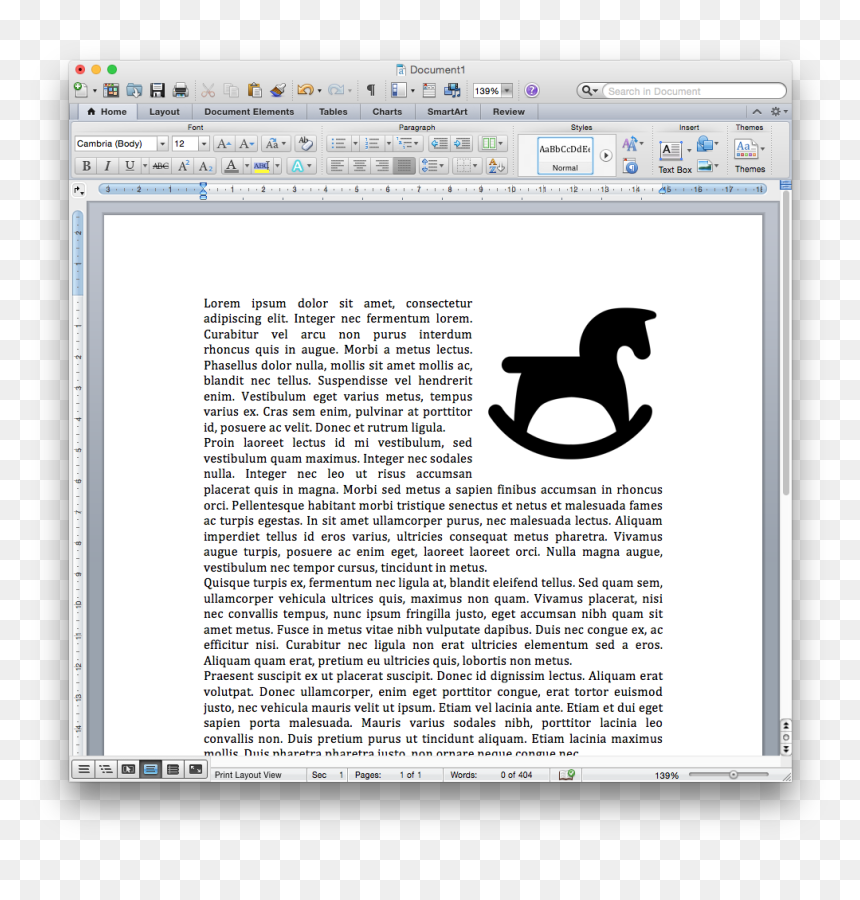Show more styles with the arrow button
Screen dimensions: 860x900
tap(606, 155)
